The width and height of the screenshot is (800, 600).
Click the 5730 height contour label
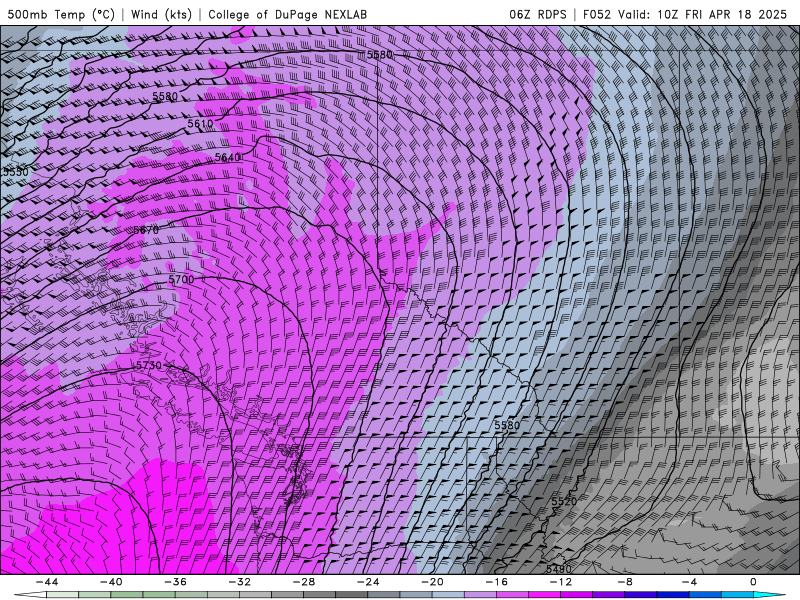149,365
